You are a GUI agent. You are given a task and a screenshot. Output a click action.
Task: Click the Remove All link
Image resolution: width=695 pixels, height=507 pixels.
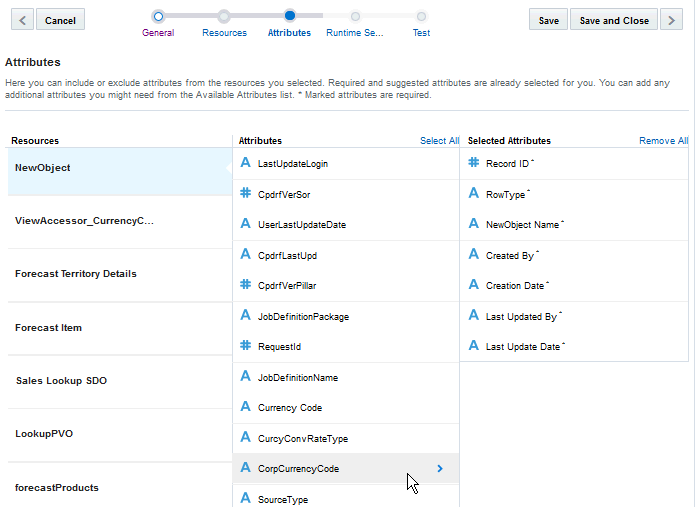pos(663,141)
